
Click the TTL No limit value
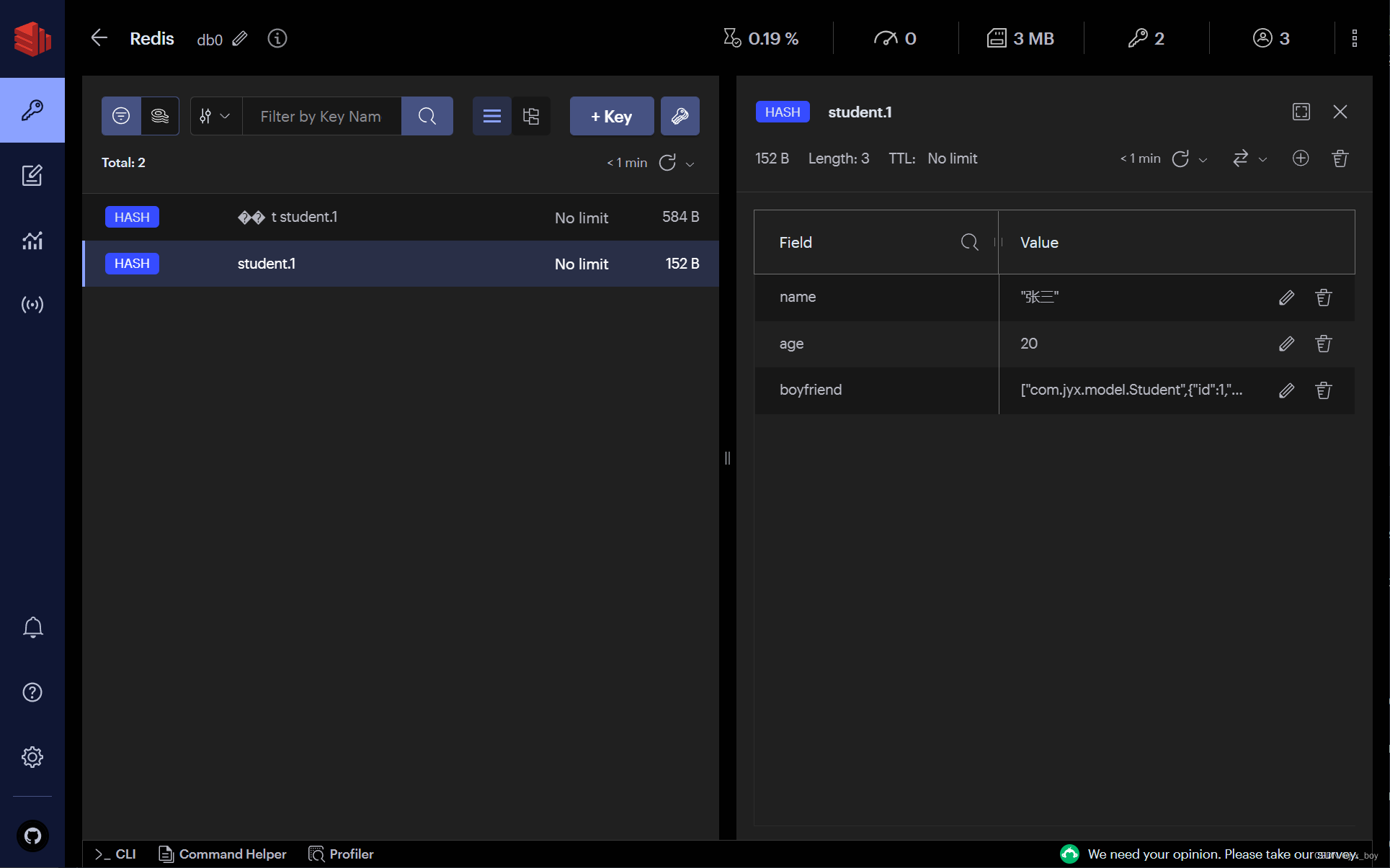pyautogui.click(x=952, y=158)
